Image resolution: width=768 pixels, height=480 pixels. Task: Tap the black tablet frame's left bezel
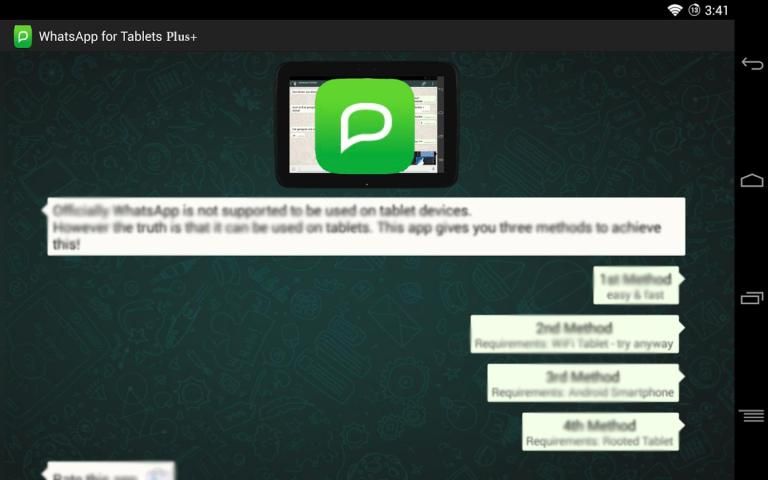point(282,125)
